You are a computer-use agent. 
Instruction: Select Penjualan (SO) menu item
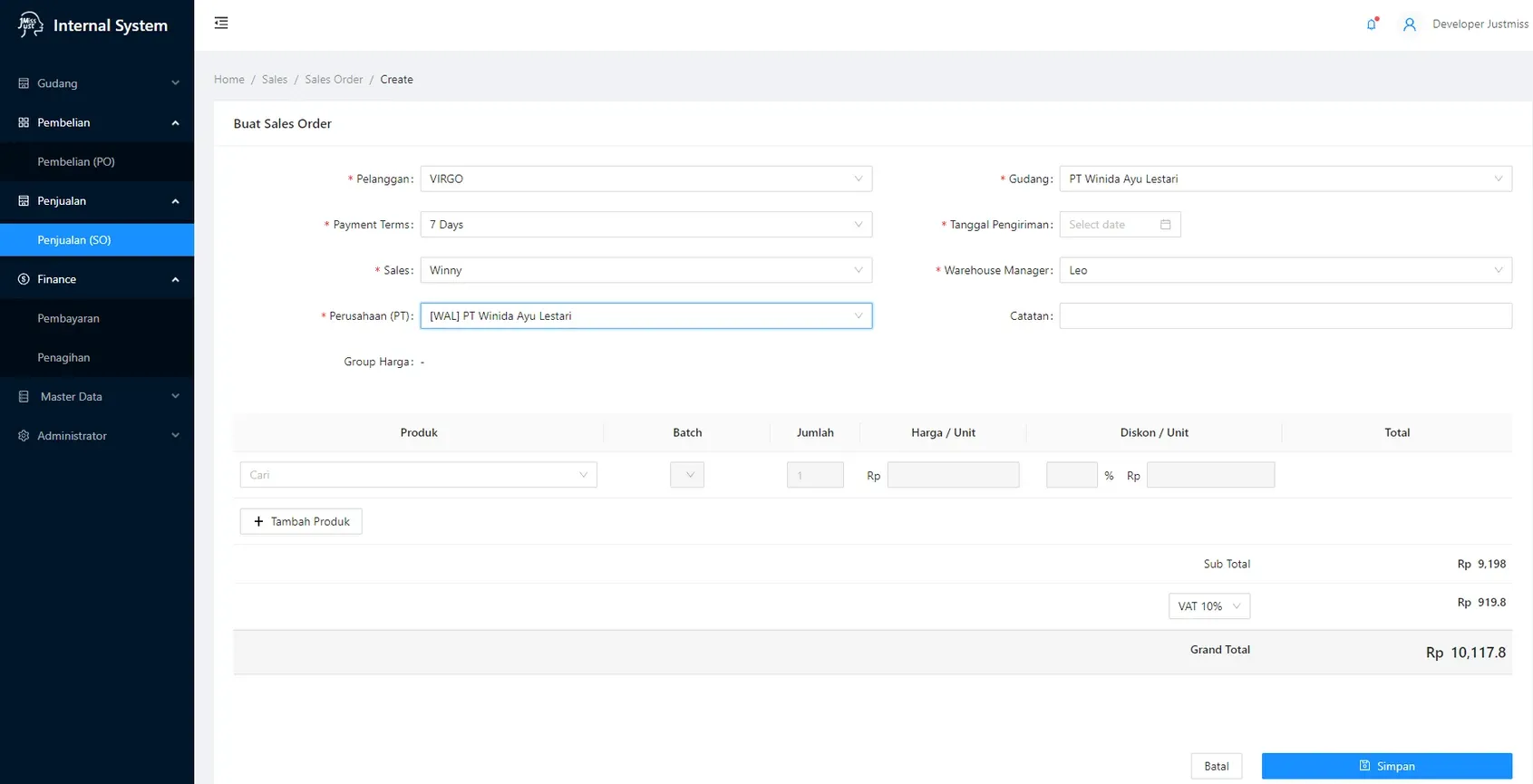[x=97, y=240]
